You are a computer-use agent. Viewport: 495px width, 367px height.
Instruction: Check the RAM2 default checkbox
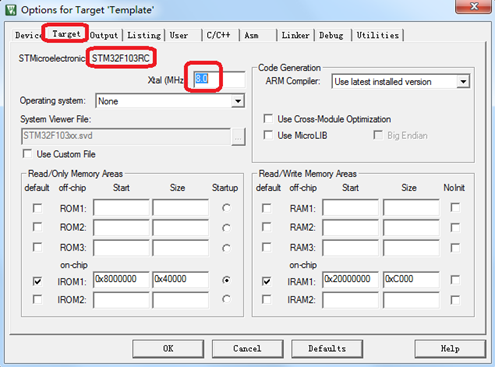[266, 227]
